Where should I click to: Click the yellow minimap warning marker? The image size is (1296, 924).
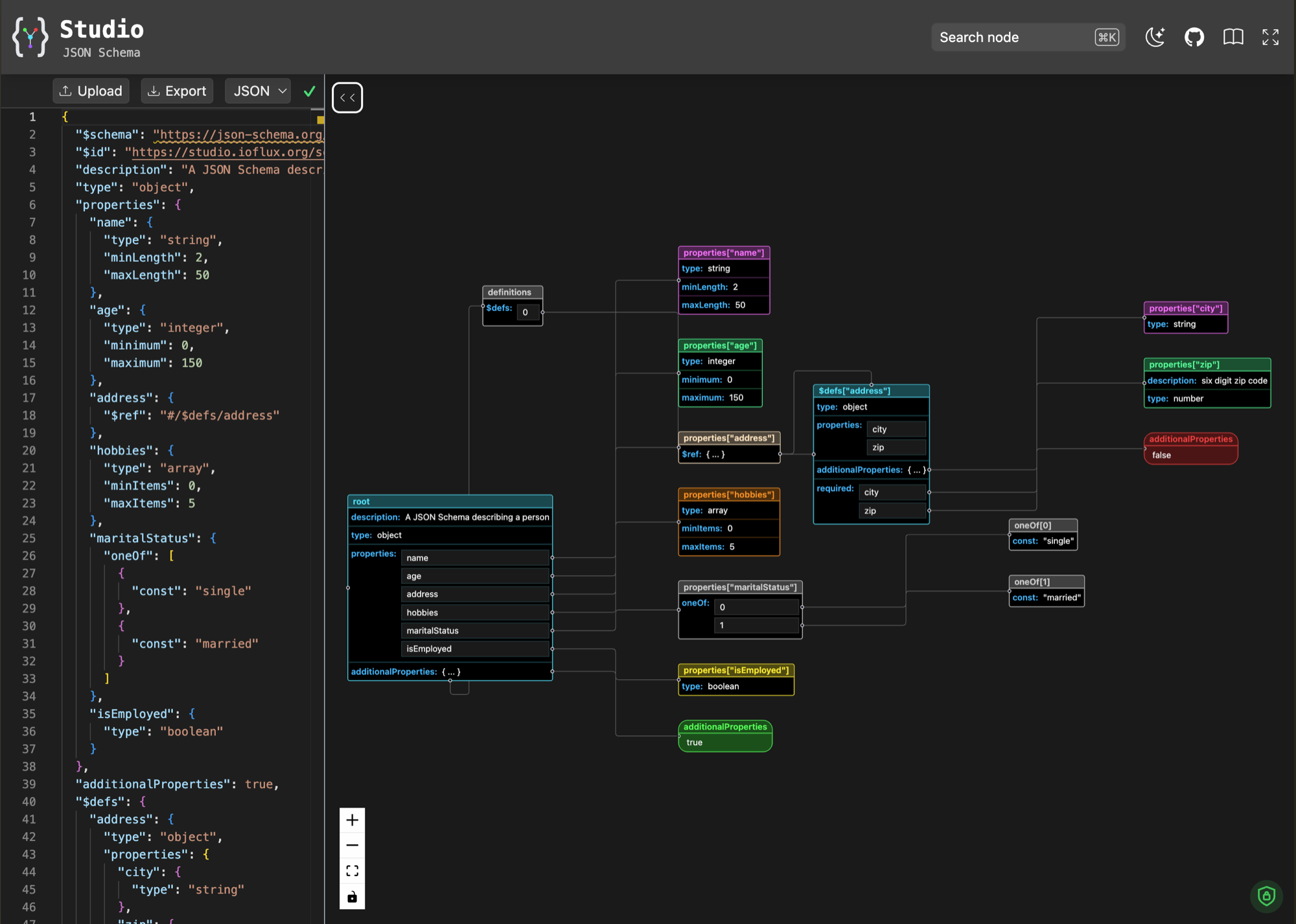point(320,120)
